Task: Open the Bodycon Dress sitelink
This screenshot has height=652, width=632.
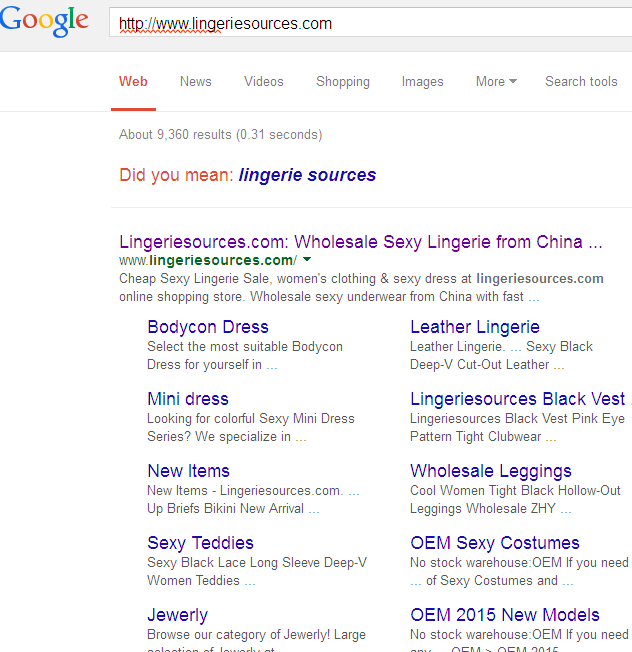Action: coord(208,327)
